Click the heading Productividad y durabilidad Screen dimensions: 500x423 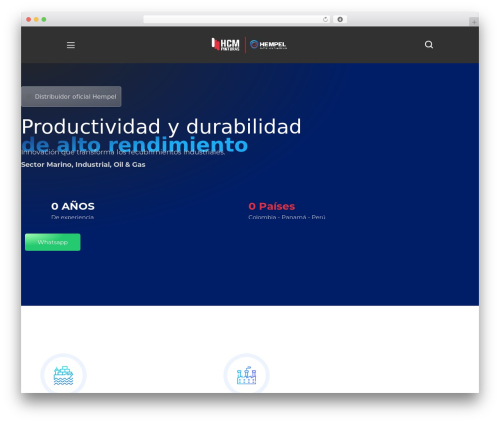pyautogui.click(x=161, y=127)
